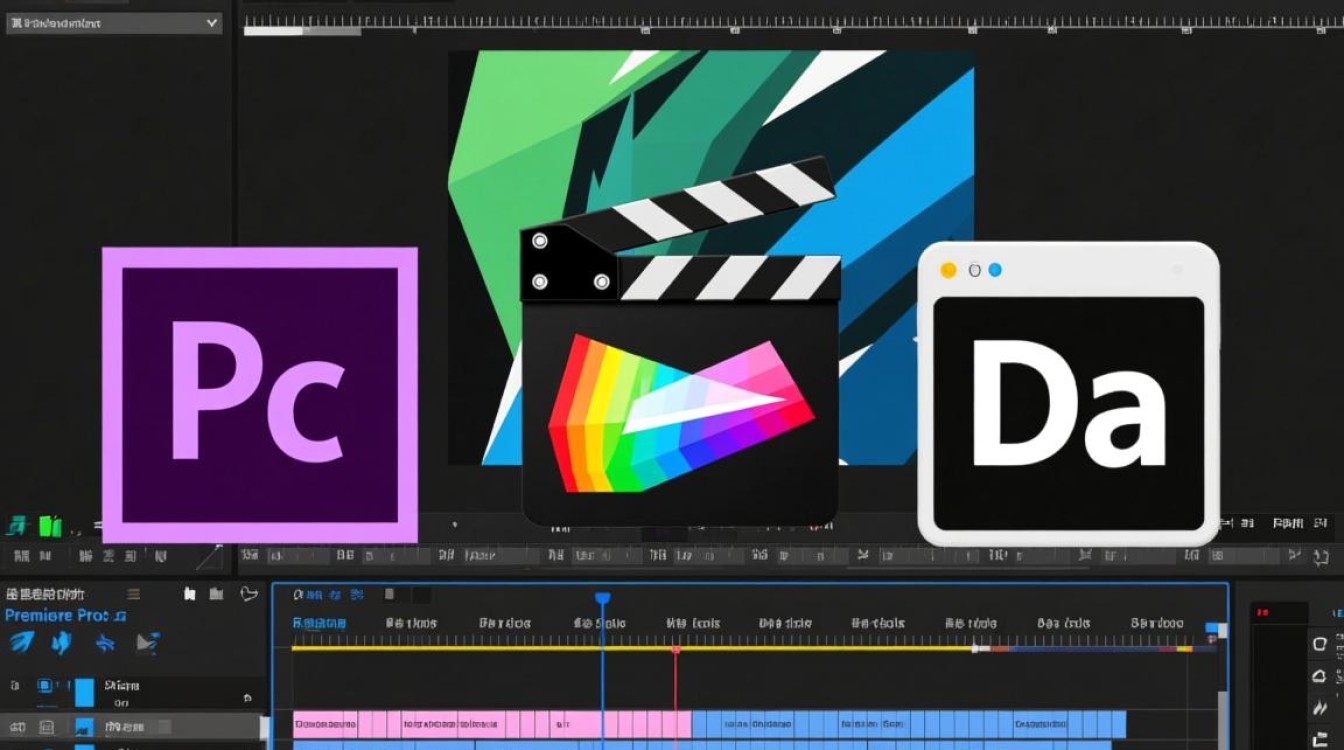Screen dimensions: 1344x750
Task: Click the bin icon next to file icon
Action: tap(216, 594)
